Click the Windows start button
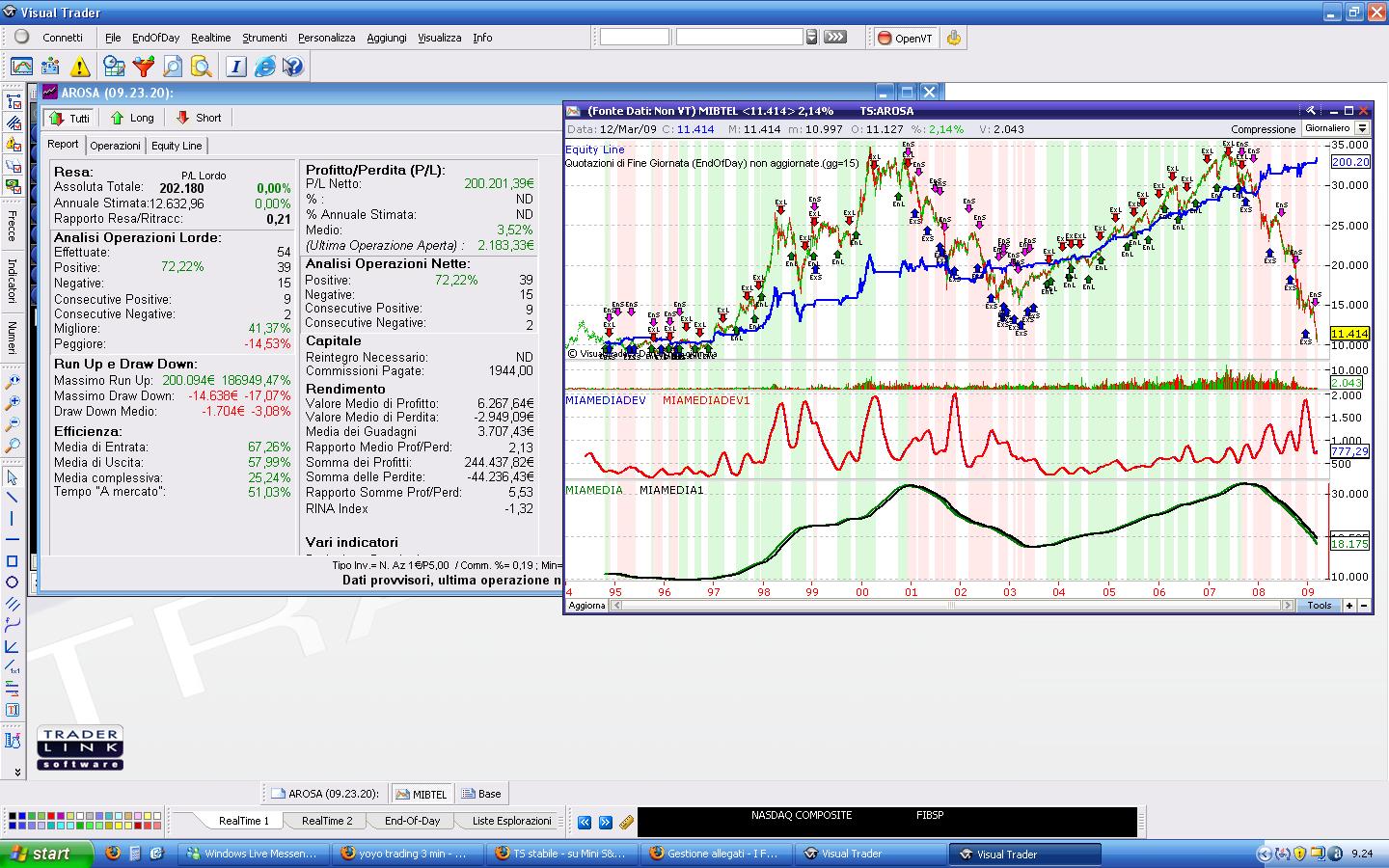Image resolution: width=1389 pixels, height=868 pixels. coord(46,854)
